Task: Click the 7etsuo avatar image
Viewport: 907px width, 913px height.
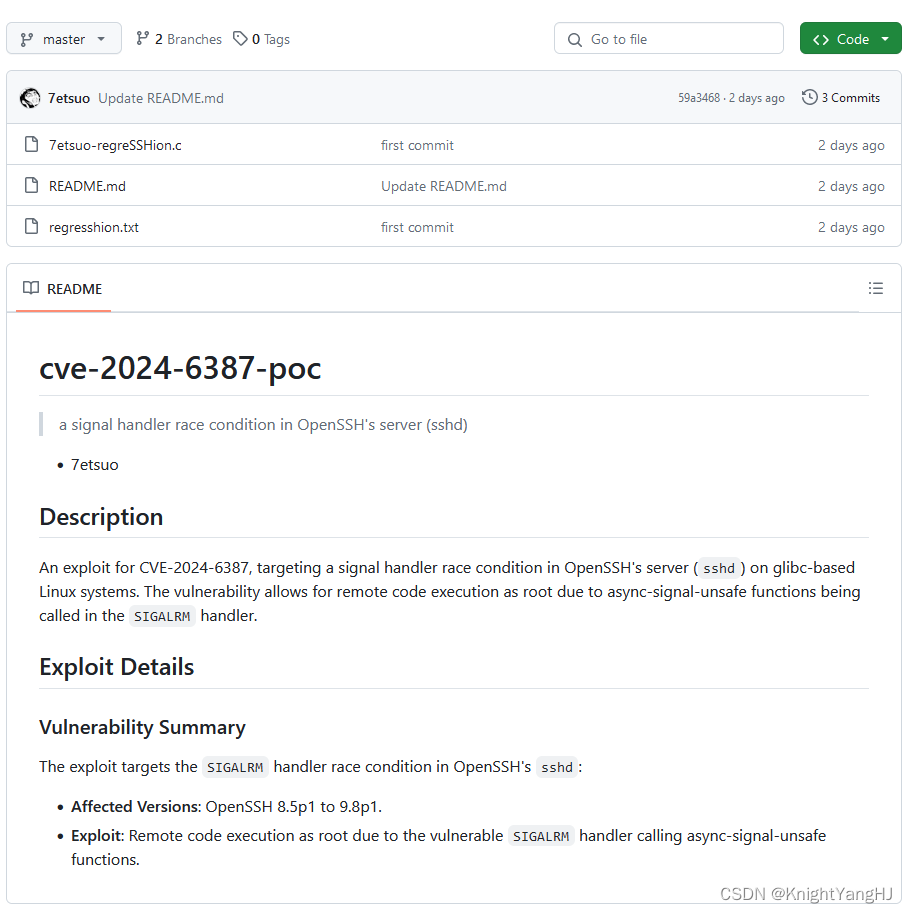Action: coord(30,98)
